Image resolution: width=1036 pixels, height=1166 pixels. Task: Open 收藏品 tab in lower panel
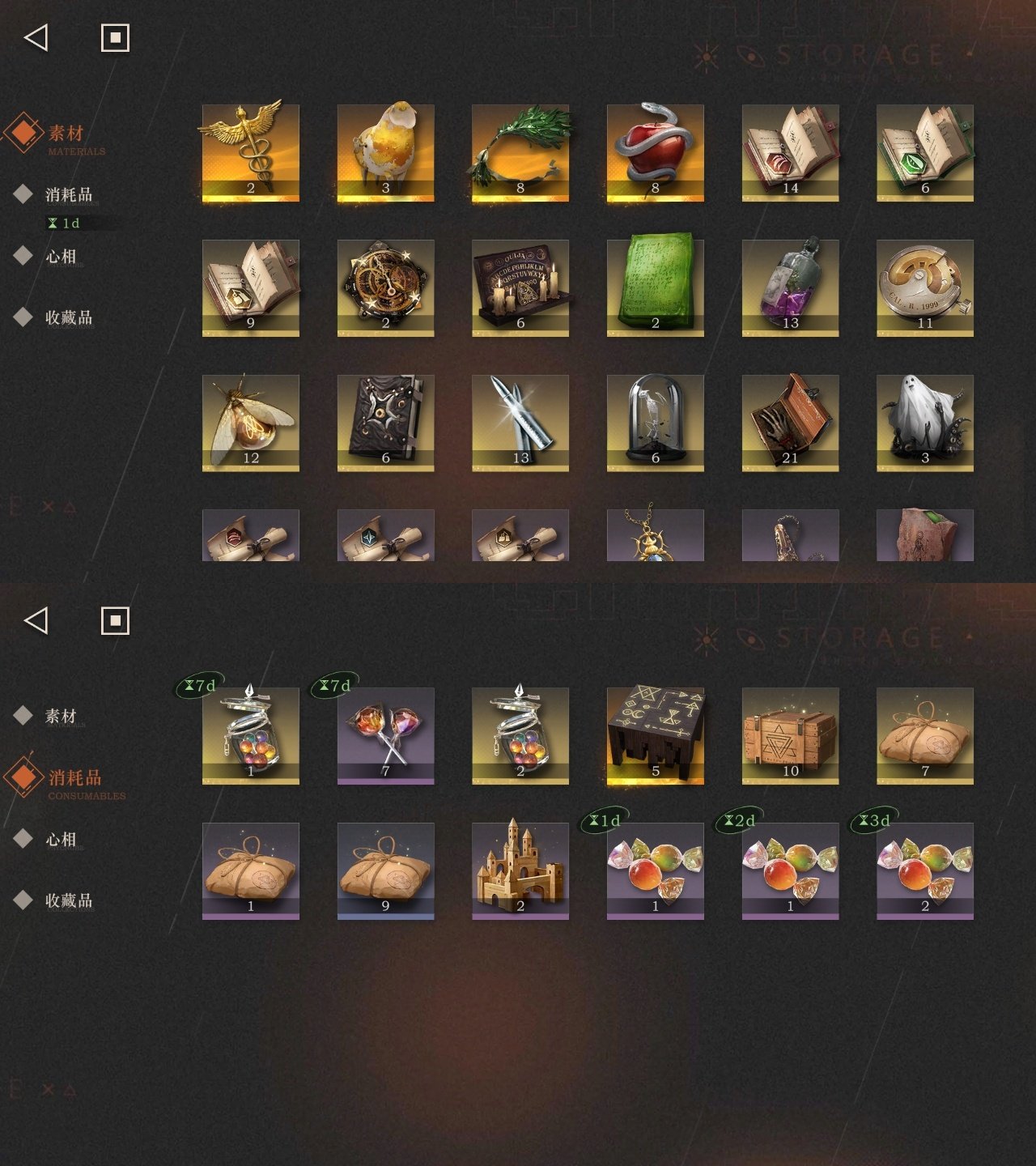click(x=69, y=900)
